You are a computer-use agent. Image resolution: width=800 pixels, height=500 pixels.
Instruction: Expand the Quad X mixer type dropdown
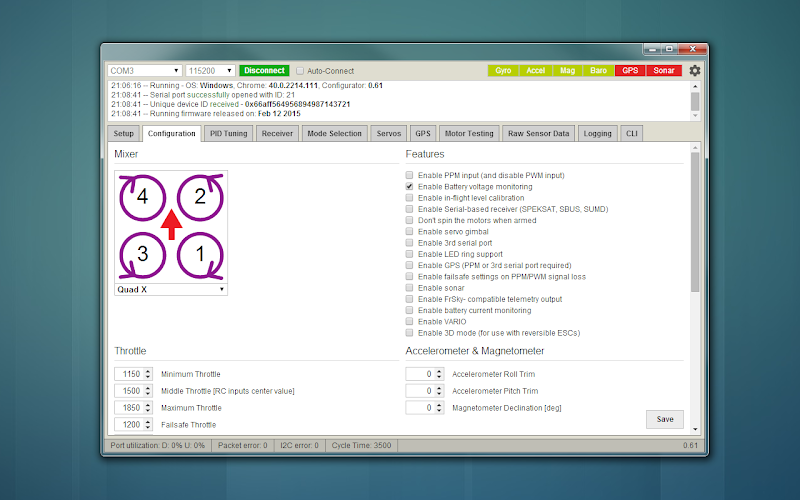point(171,289)
